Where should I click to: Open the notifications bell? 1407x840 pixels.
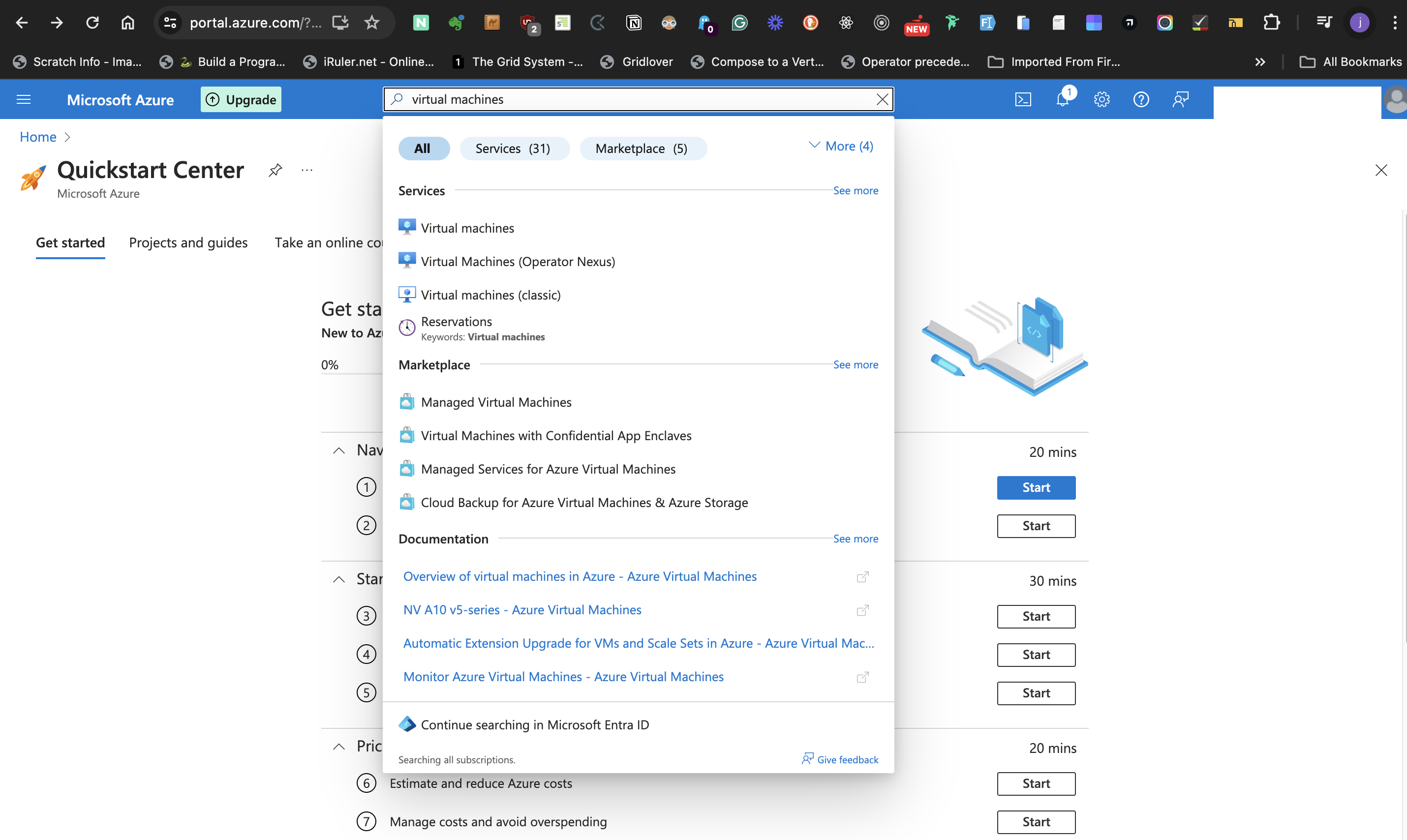(1063, 99)
